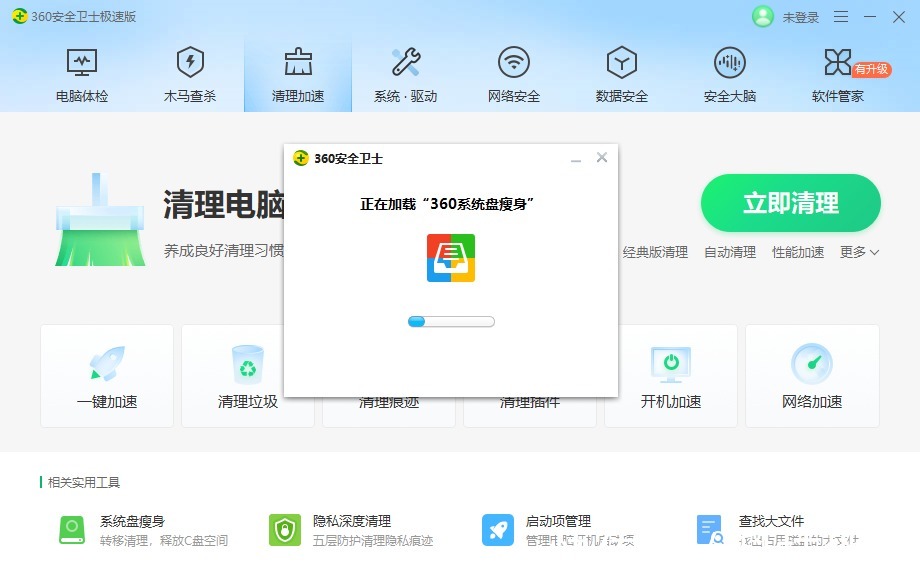Select the 网络加速 label
Viewport: 920px width, 580px height.
[x=812, y=402]
